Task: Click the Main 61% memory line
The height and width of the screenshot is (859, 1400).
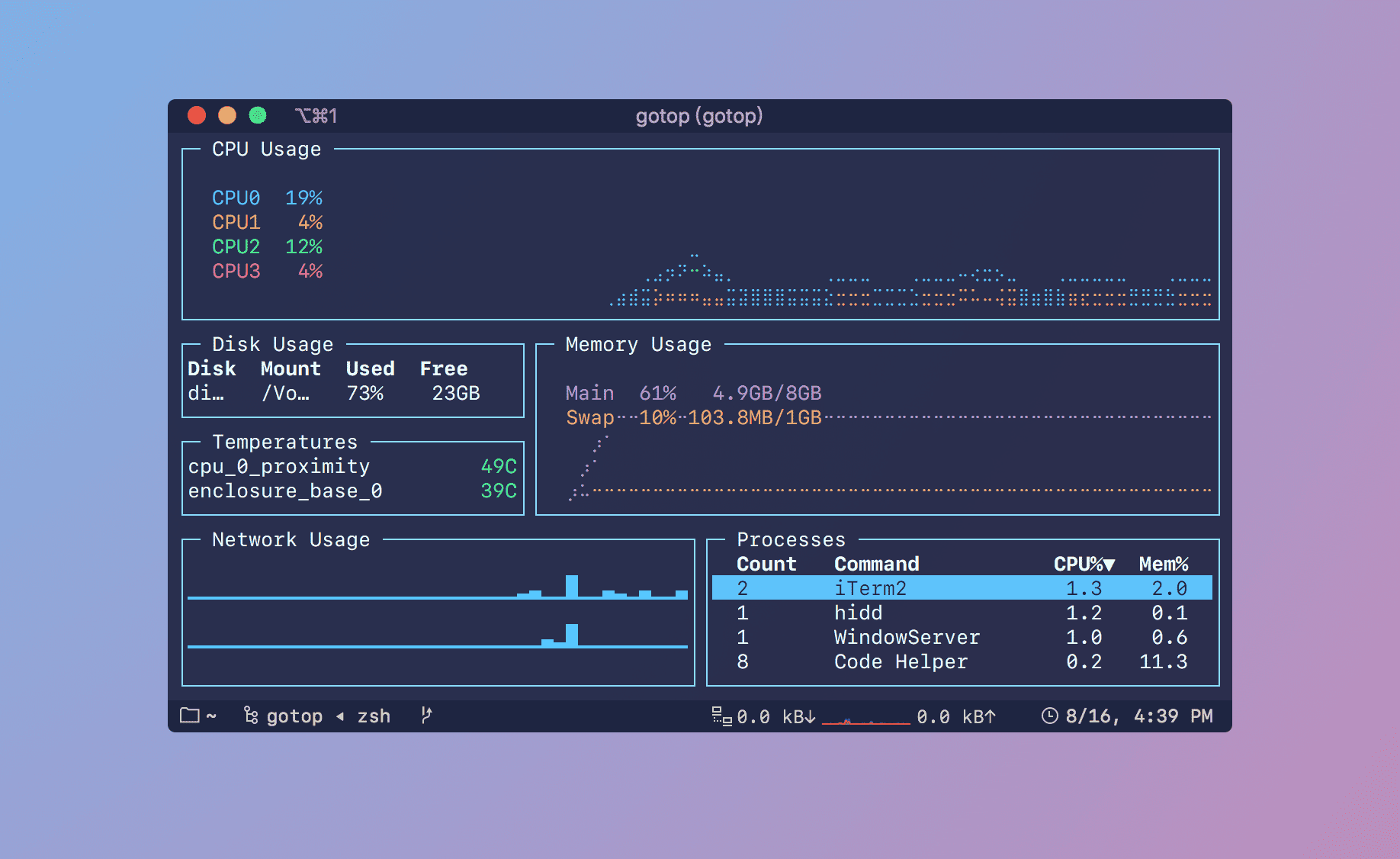Action: [x=693, y=393]
